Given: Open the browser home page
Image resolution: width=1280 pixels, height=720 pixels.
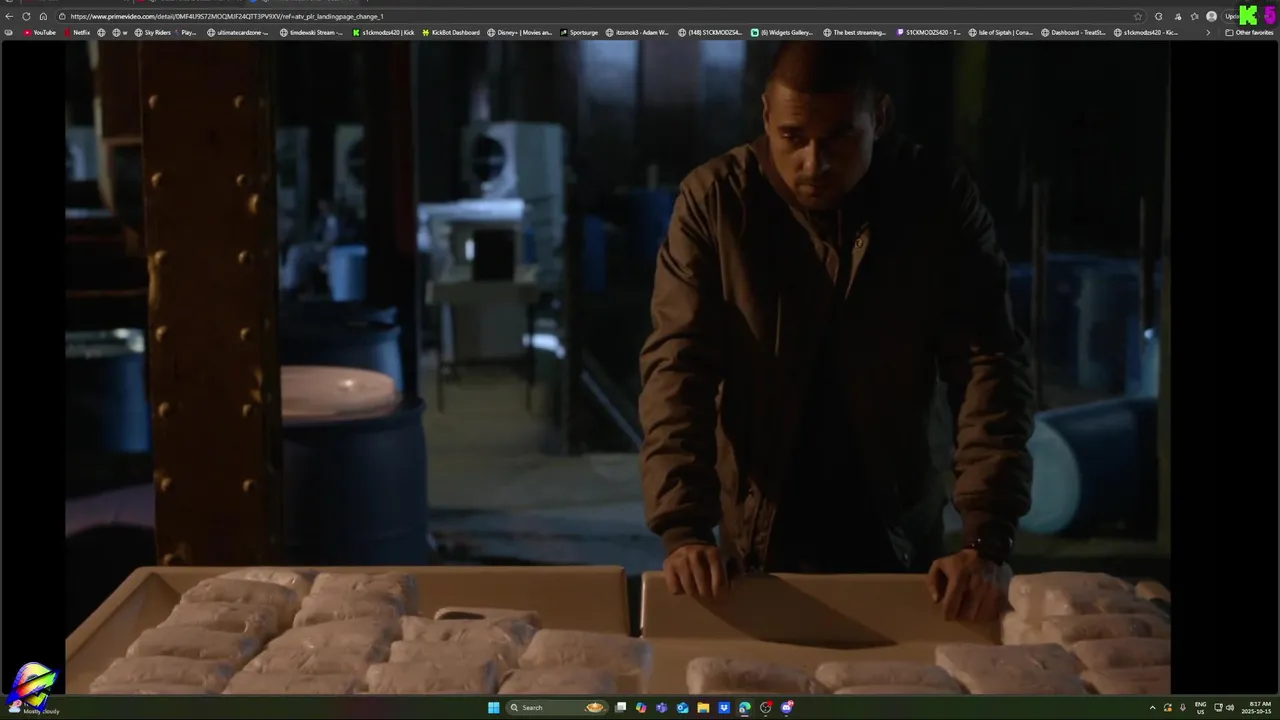Looking at the screenshot, I should (43, 16).
